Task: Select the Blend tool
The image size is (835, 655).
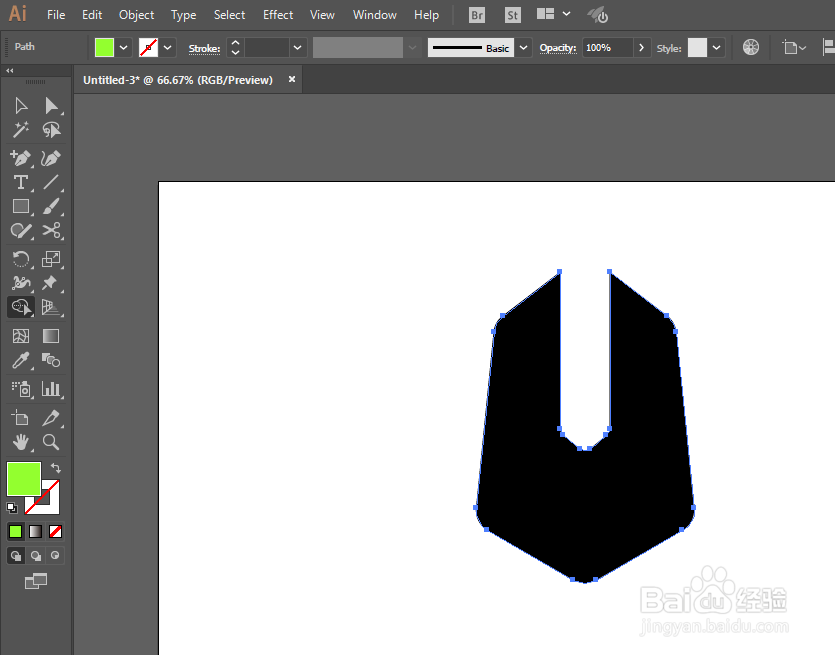Action: point(52,361)
